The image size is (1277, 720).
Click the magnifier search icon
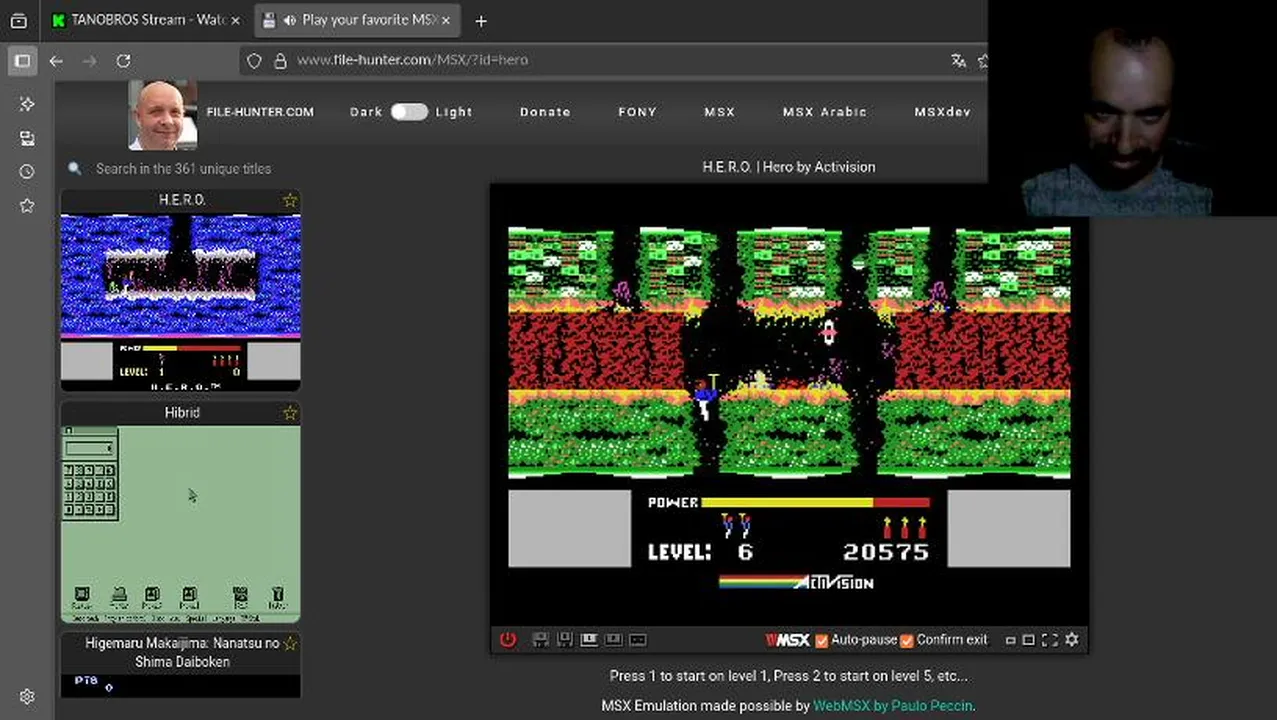(74, 168)
